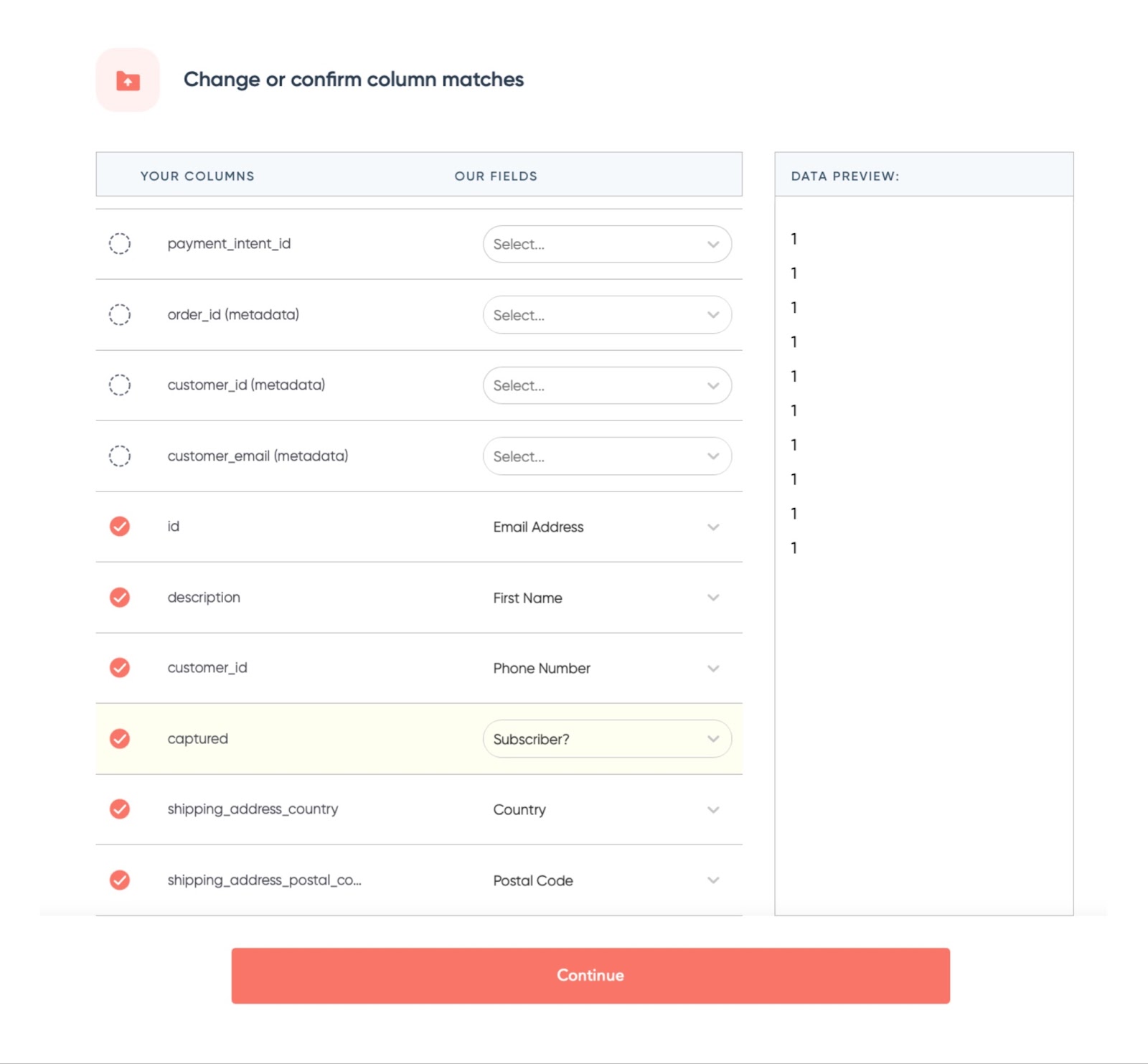Click red check icon beside id column
Screen dimensions: 1148x1064
pyautogui.click(x=120, y=527)
